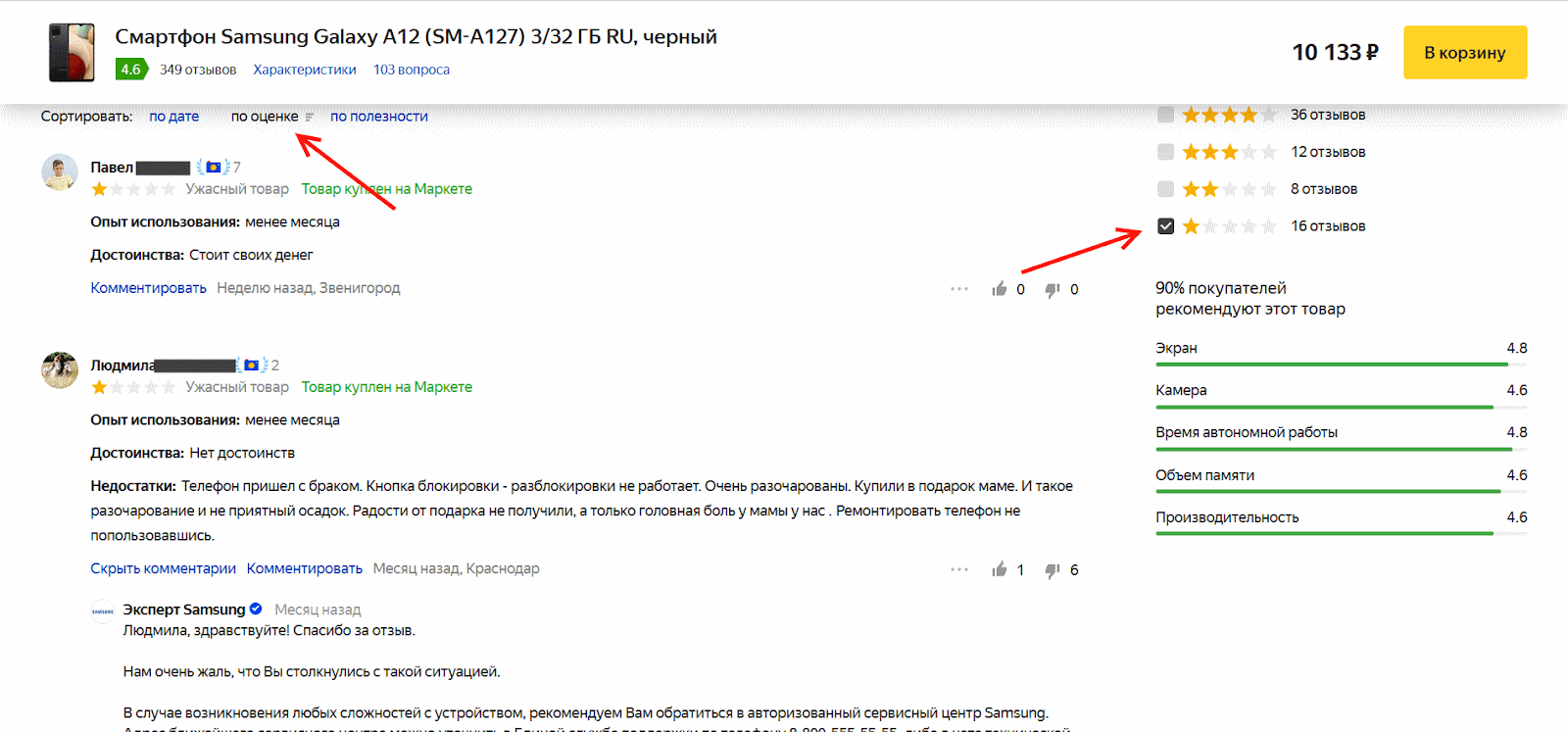Dislike Павел's review with the thumbs-down
1568x732 pixels.
coord(1053,290)
